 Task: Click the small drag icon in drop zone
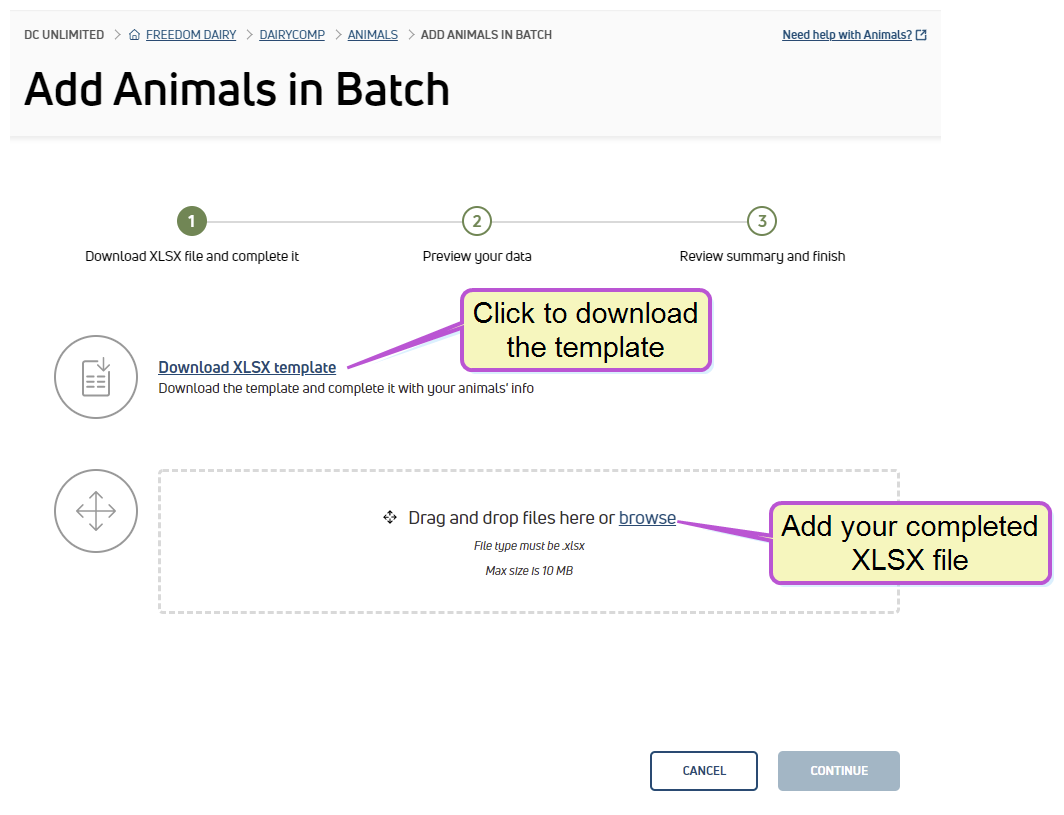[390, 518]
